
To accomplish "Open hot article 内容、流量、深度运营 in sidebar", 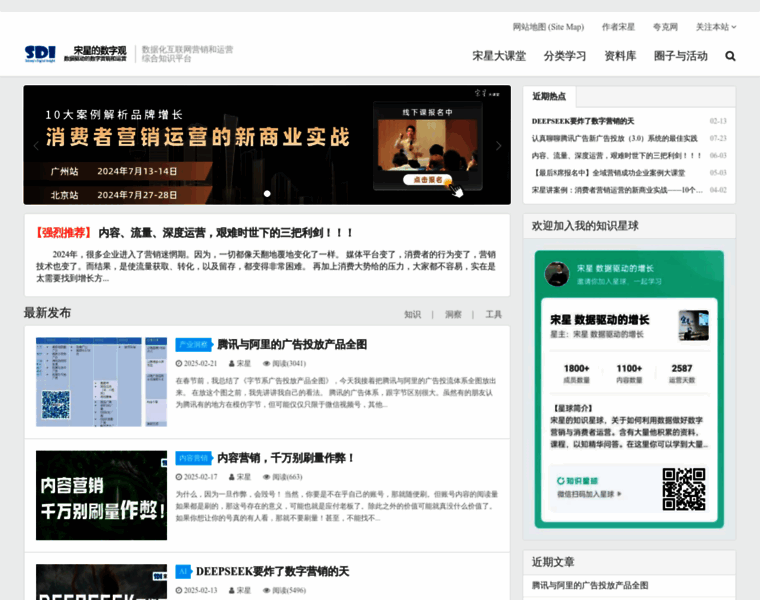I will tap(616, 156).
